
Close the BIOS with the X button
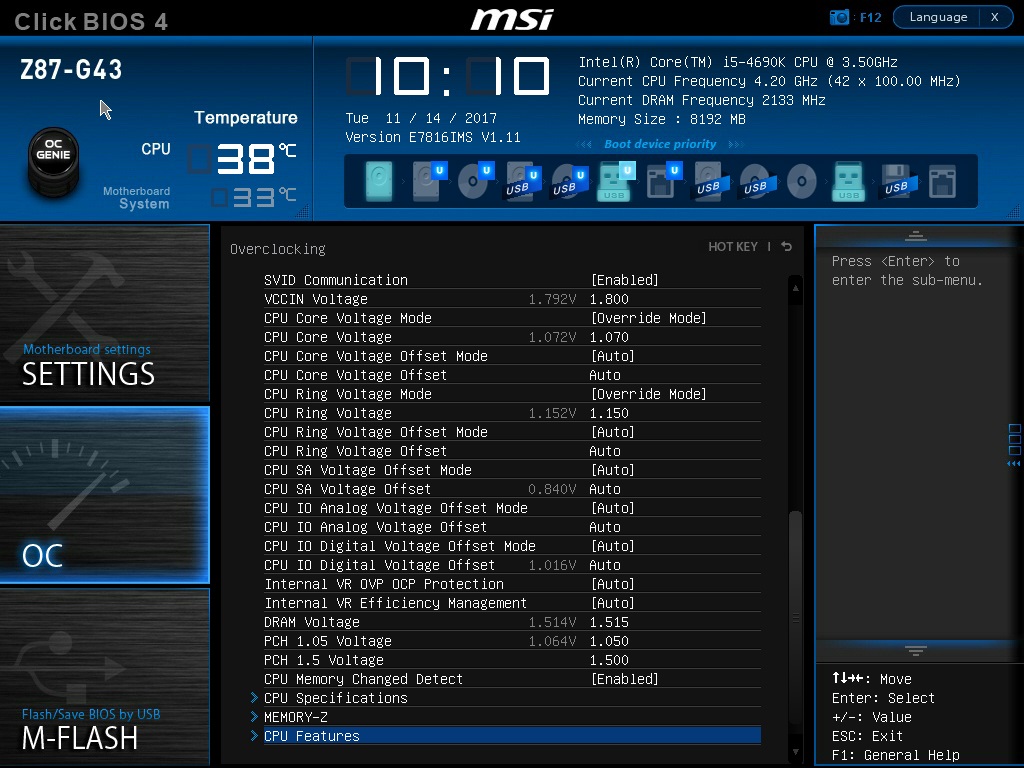pyautogui.click(x=995, y=17)
